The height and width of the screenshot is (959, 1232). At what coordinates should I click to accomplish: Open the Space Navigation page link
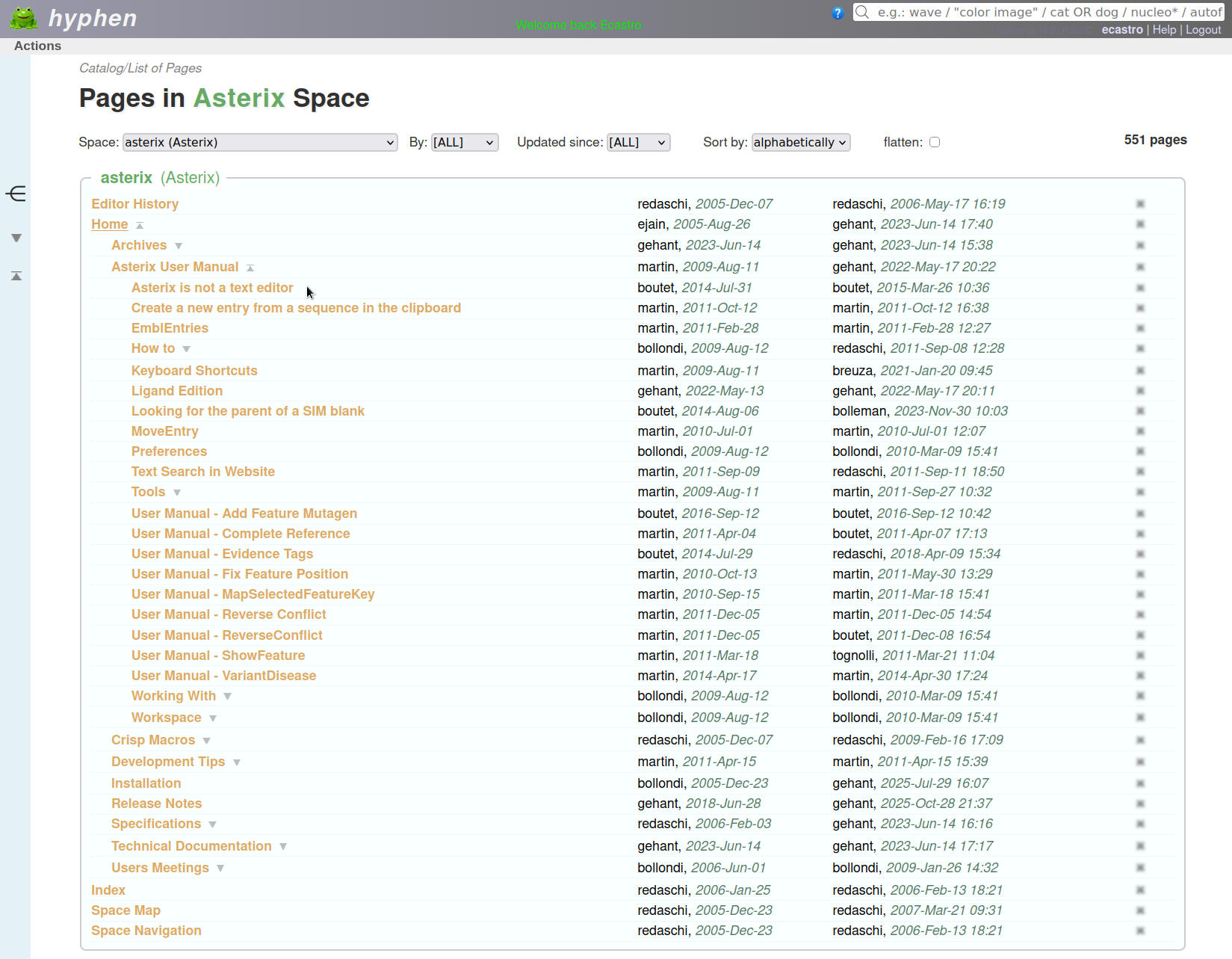point(146,931)
